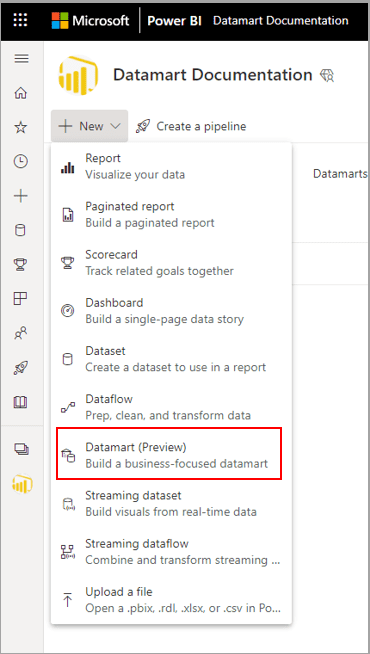Choose Report from the New menu
This screenshot has height=654, width=370.
pos(171,166)
